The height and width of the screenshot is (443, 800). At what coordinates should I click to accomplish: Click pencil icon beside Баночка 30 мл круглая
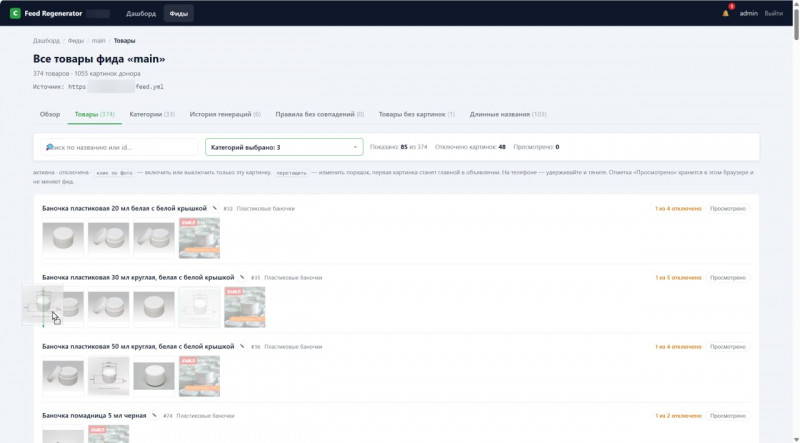242,277
